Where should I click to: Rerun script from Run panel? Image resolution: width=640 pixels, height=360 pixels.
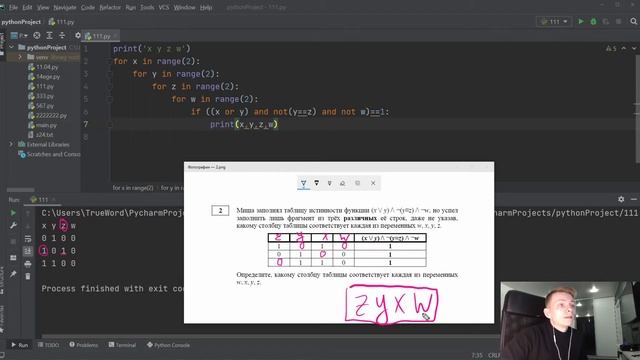point(13,213)
